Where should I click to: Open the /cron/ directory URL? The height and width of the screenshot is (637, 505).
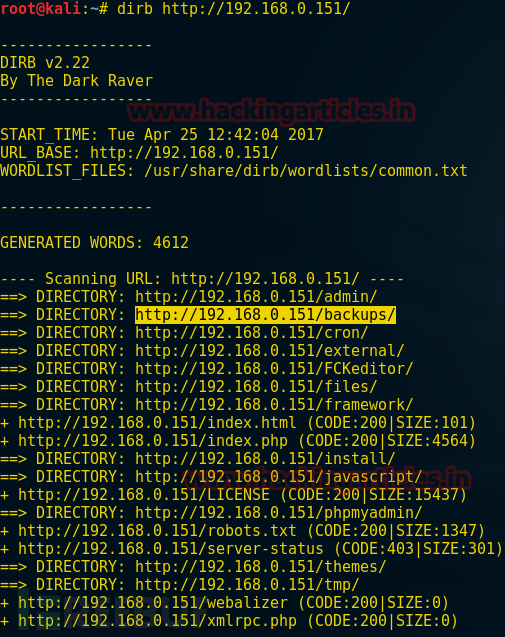251,333
